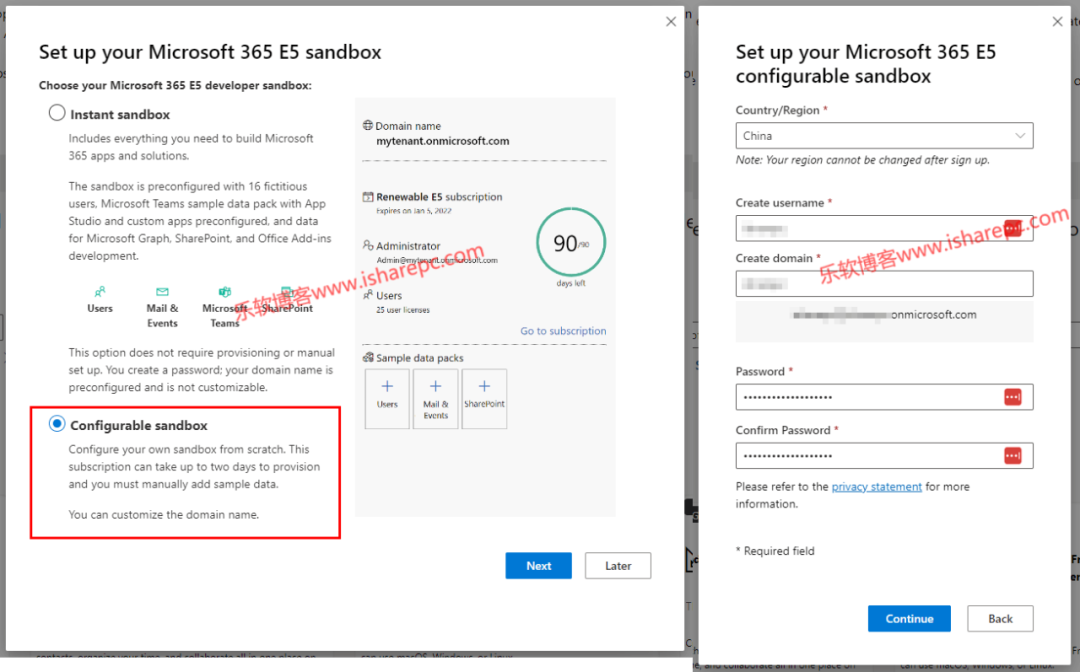Viewport: 1080px width, 672px height.
Task: Open the Country/Region dropdown
Action: pyautogui.click(x=884, y=136)
